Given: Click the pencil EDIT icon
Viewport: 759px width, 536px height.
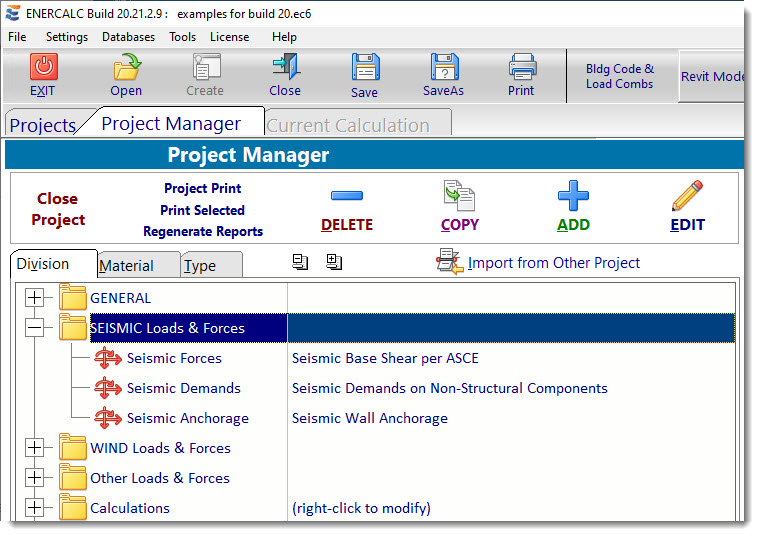Looking at the screenshot, I should 687,195.
